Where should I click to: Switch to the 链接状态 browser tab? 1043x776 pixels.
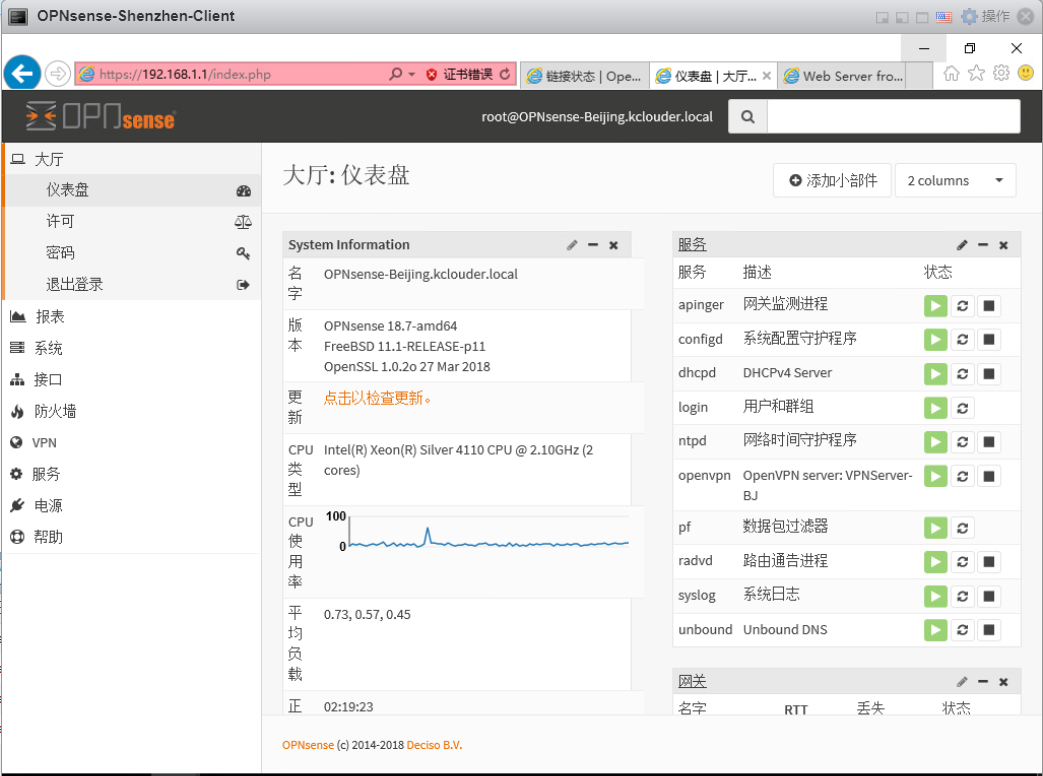[x=584, y=76]
